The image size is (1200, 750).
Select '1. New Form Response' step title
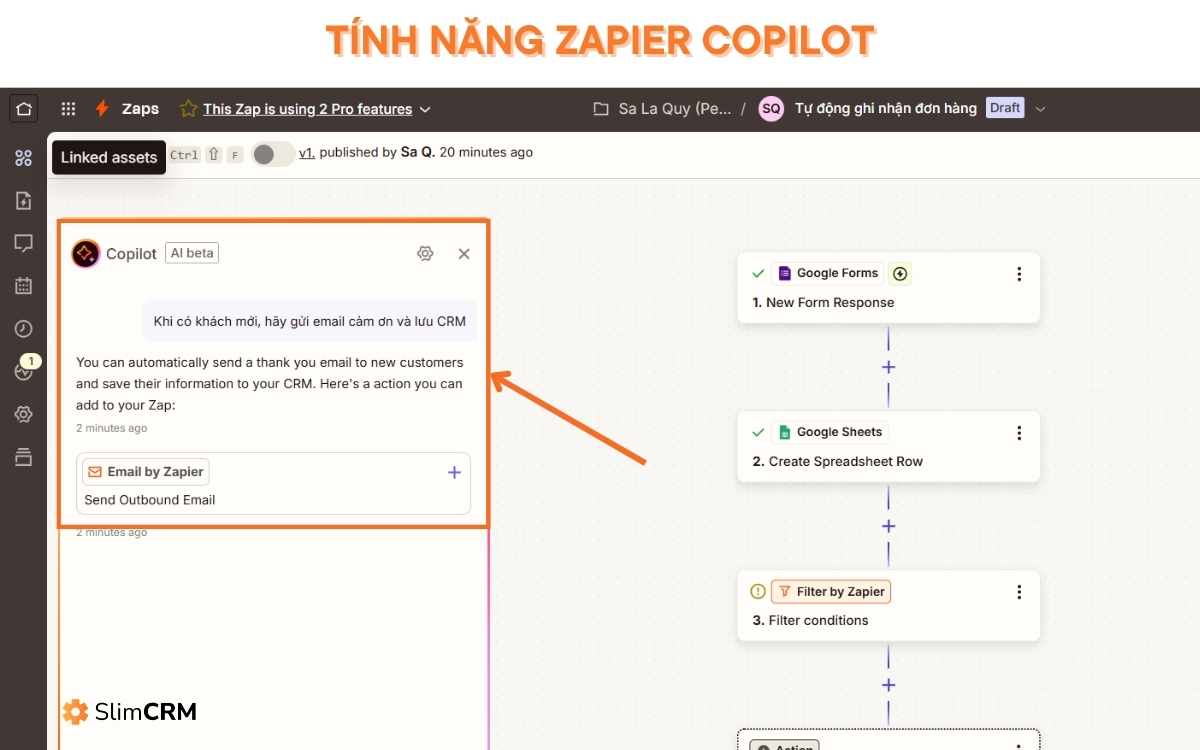pos(823,302)
